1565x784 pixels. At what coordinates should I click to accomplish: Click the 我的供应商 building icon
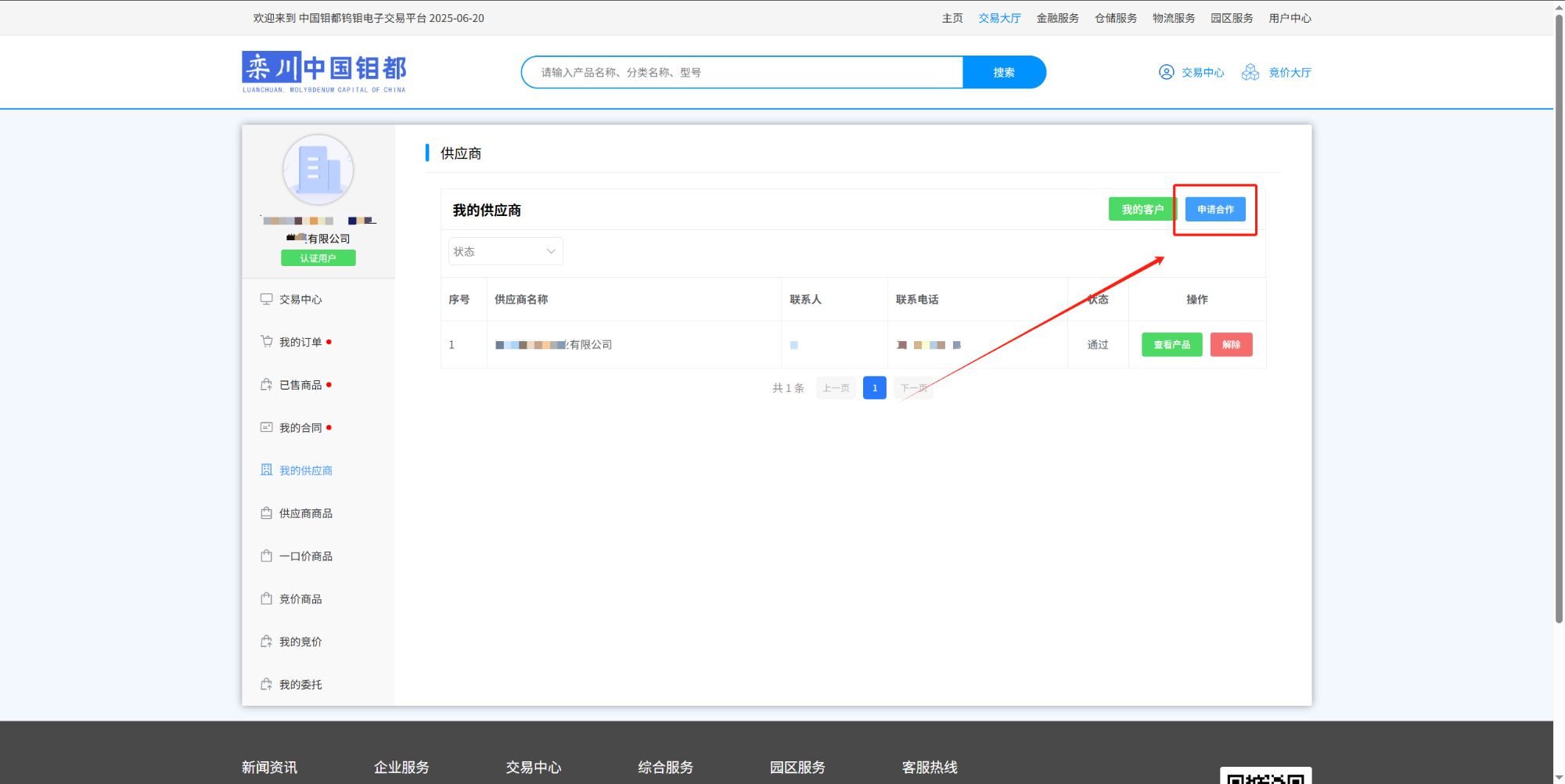pyautogui.click(x=266, y=470)
